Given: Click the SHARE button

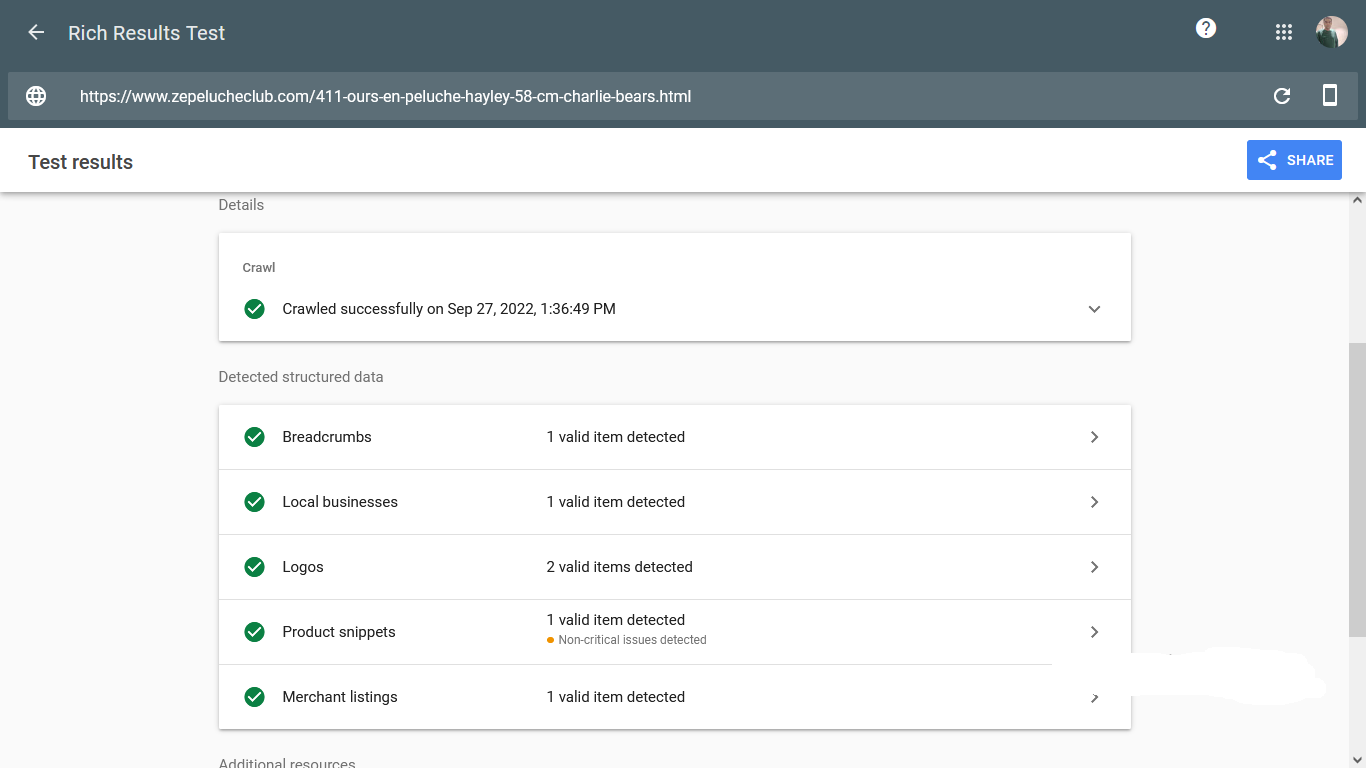Looking at the screenshot, I should point(1294,160).
